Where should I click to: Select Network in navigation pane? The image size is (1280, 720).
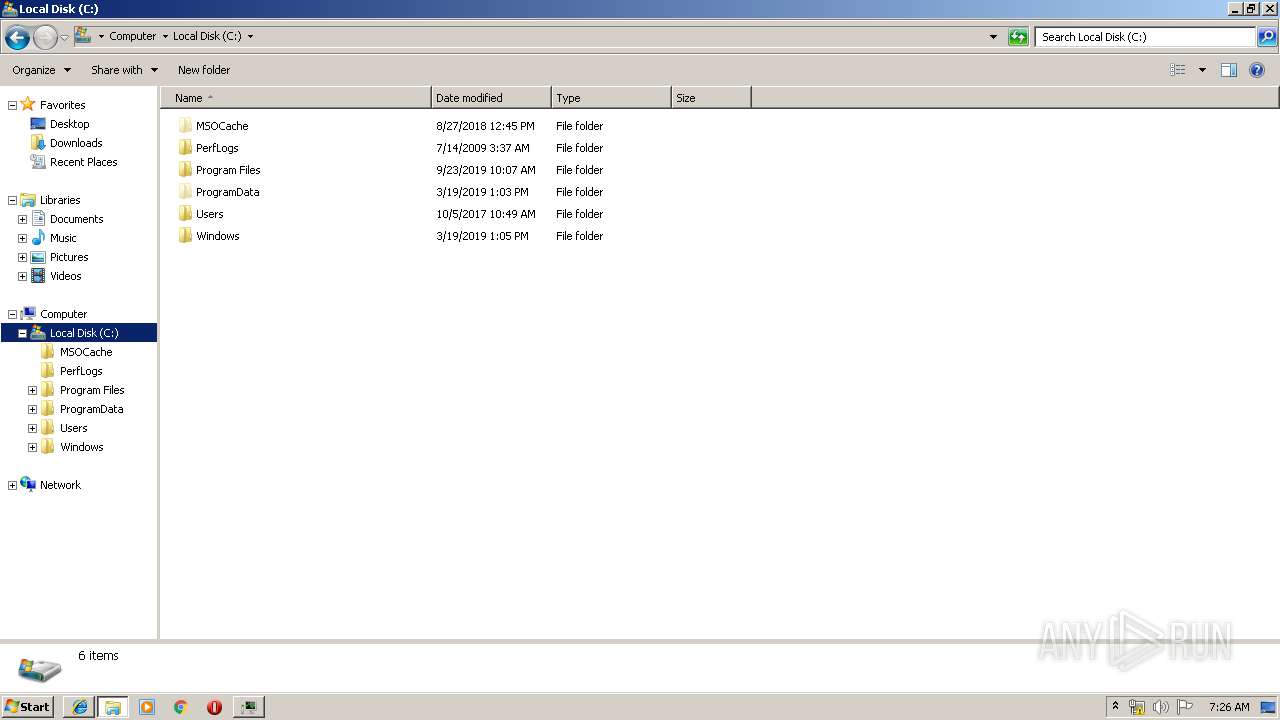[x=60, y=485]
